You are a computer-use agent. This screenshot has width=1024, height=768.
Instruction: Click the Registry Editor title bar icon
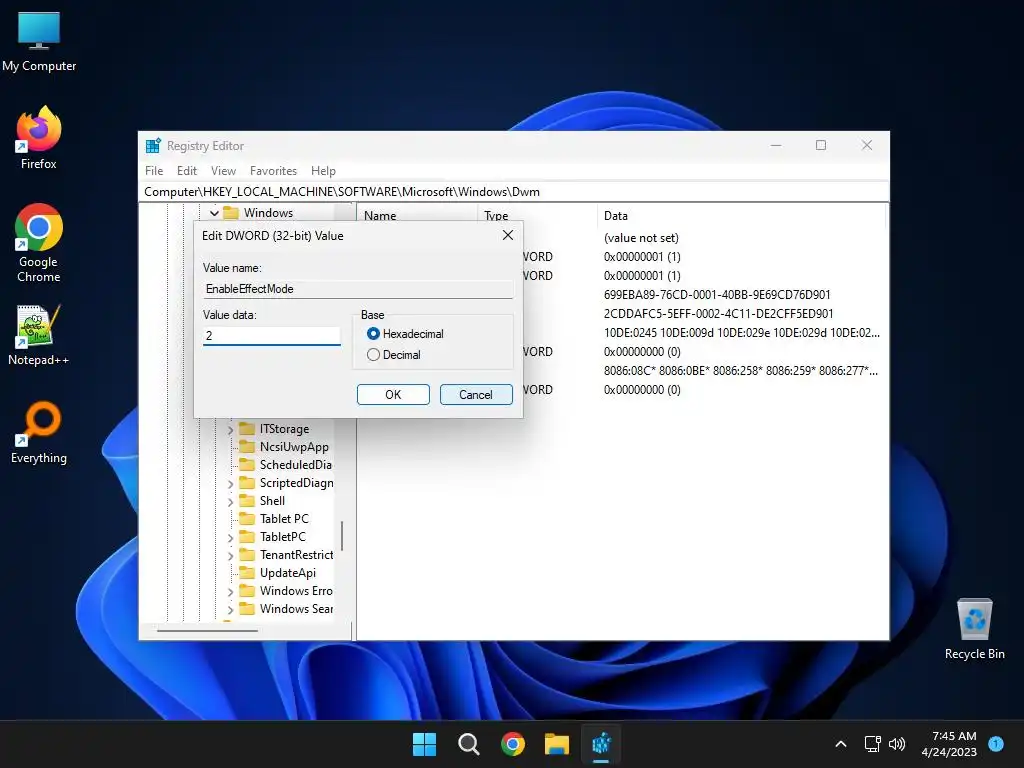[153, 146]
